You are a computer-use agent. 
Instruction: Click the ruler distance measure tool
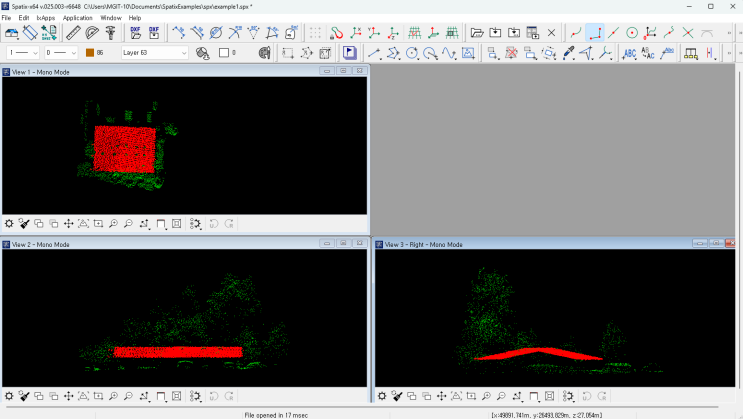coord(73,33)
